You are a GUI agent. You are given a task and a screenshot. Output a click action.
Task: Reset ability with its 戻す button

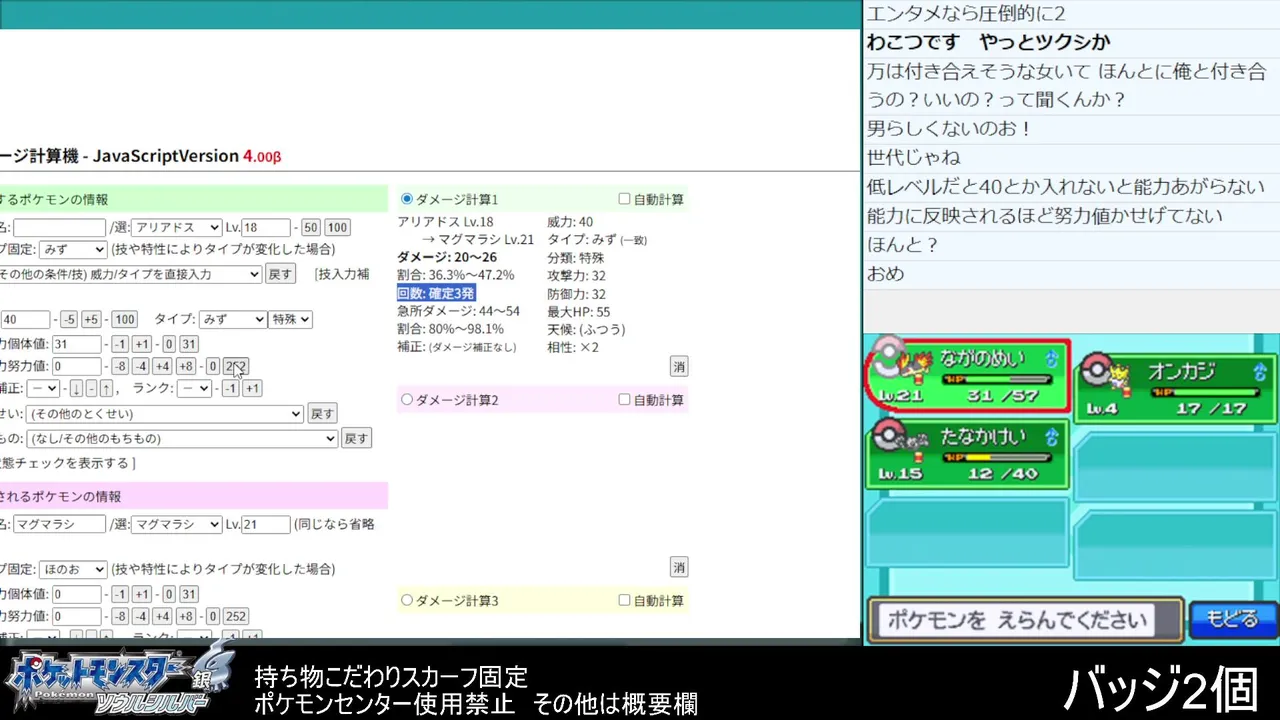322,414
